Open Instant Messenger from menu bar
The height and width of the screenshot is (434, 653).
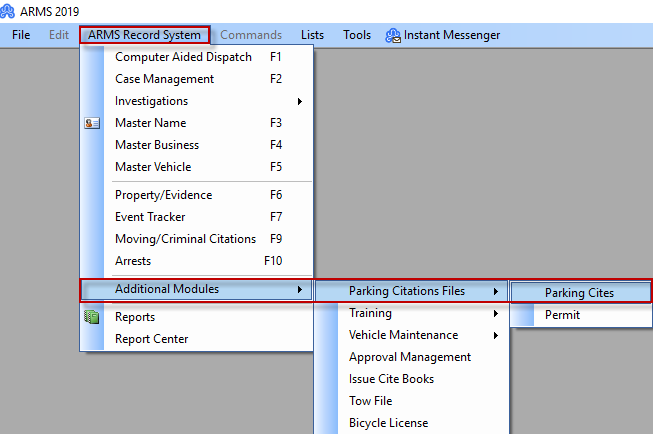[443, 35]
